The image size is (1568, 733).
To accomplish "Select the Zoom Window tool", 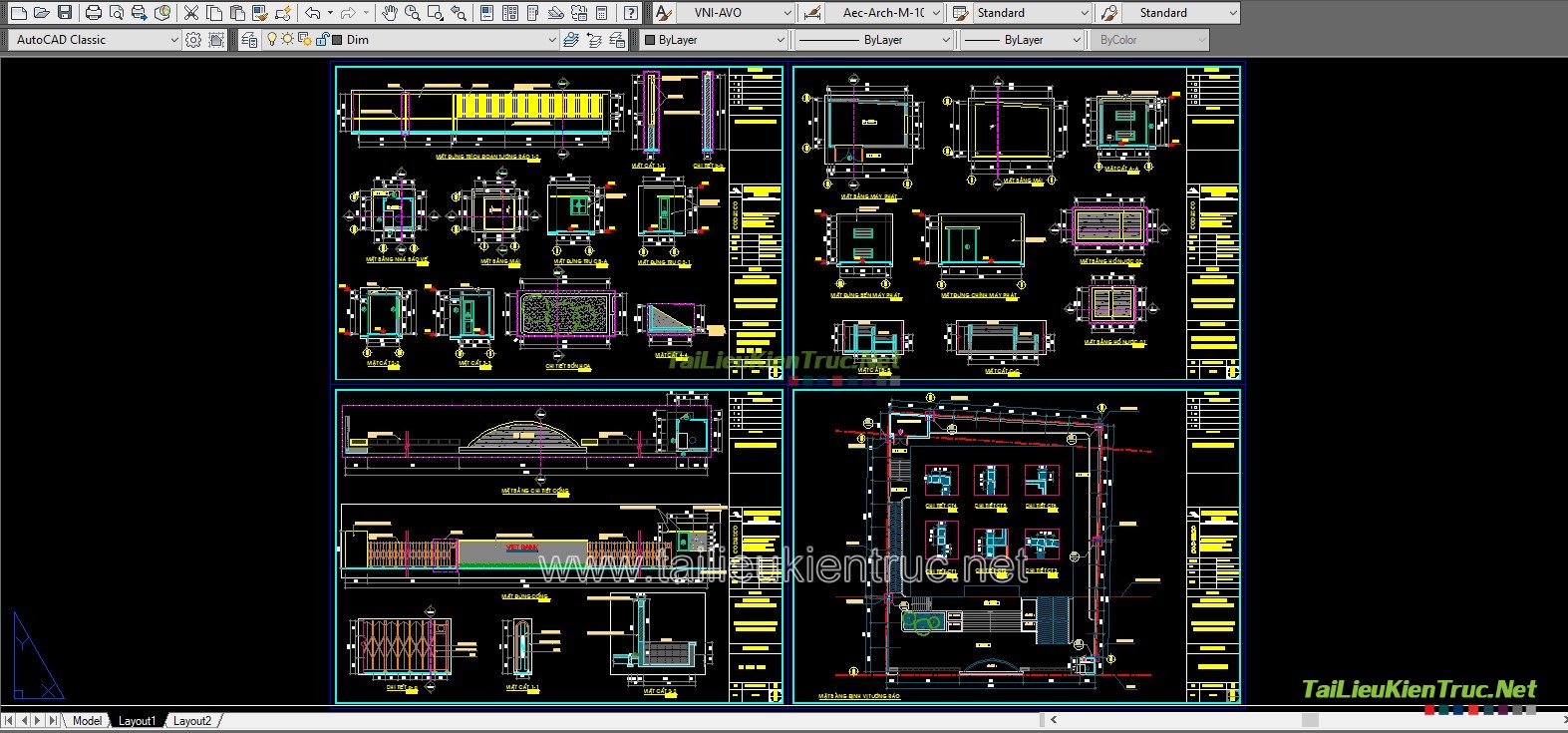I will [436, 13].
